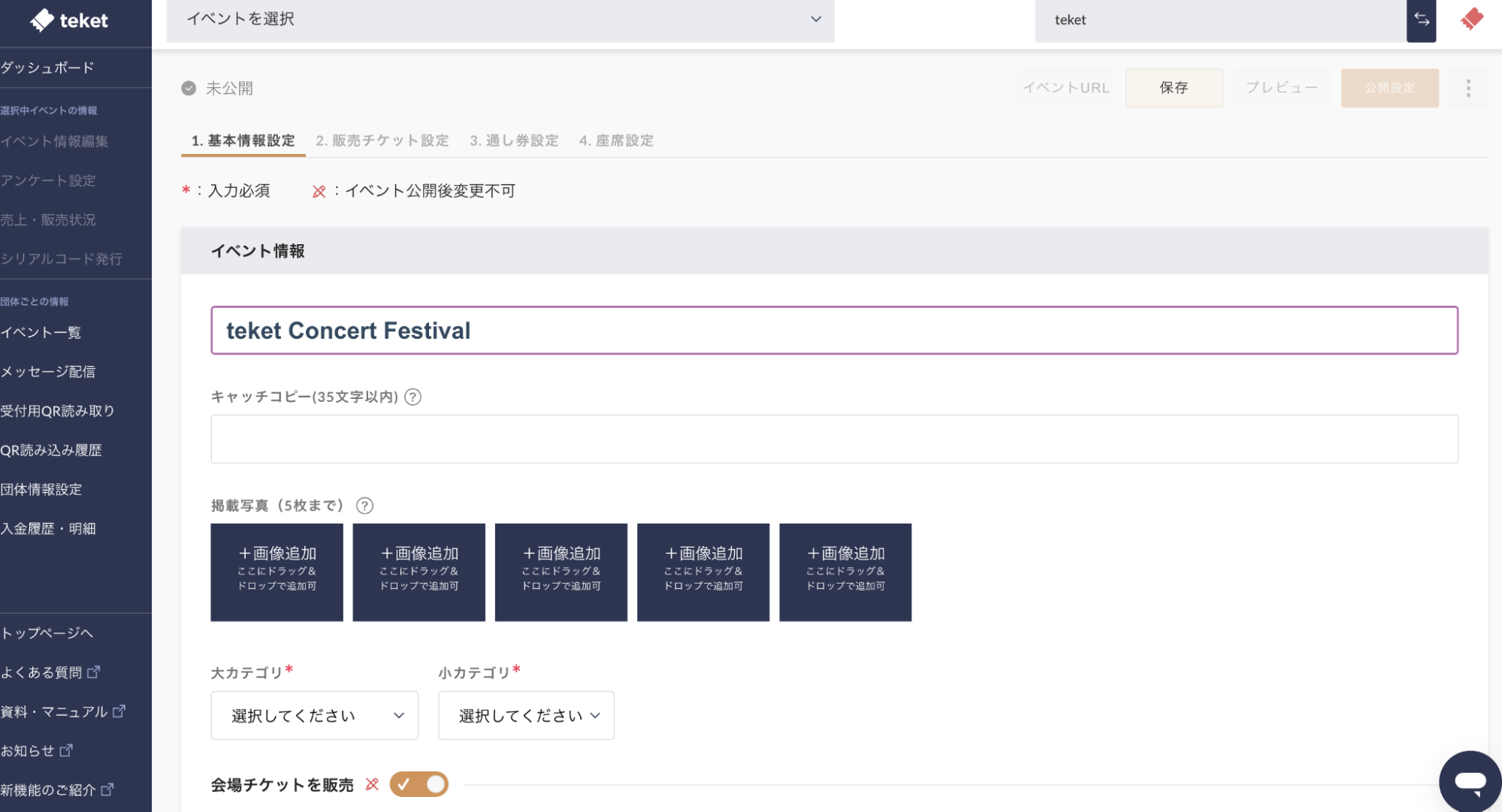Open the three-dot more options menu
The width and height of the screenshot is (1502, 812).
[x=1468, y=88]
